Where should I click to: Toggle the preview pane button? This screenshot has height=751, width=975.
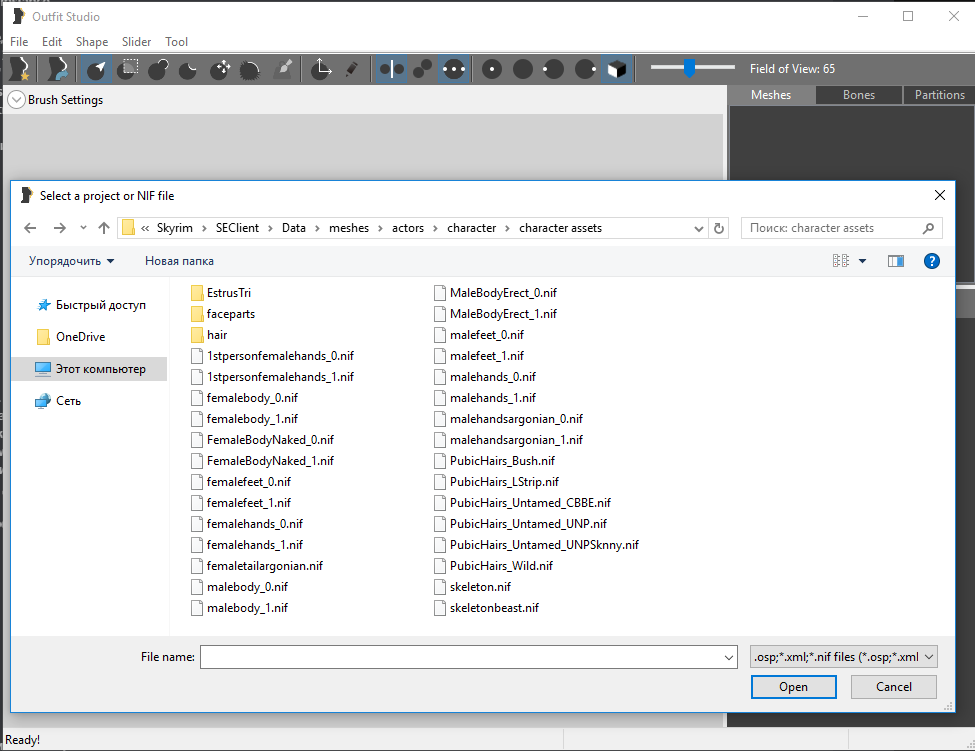[x=895, y=261]
